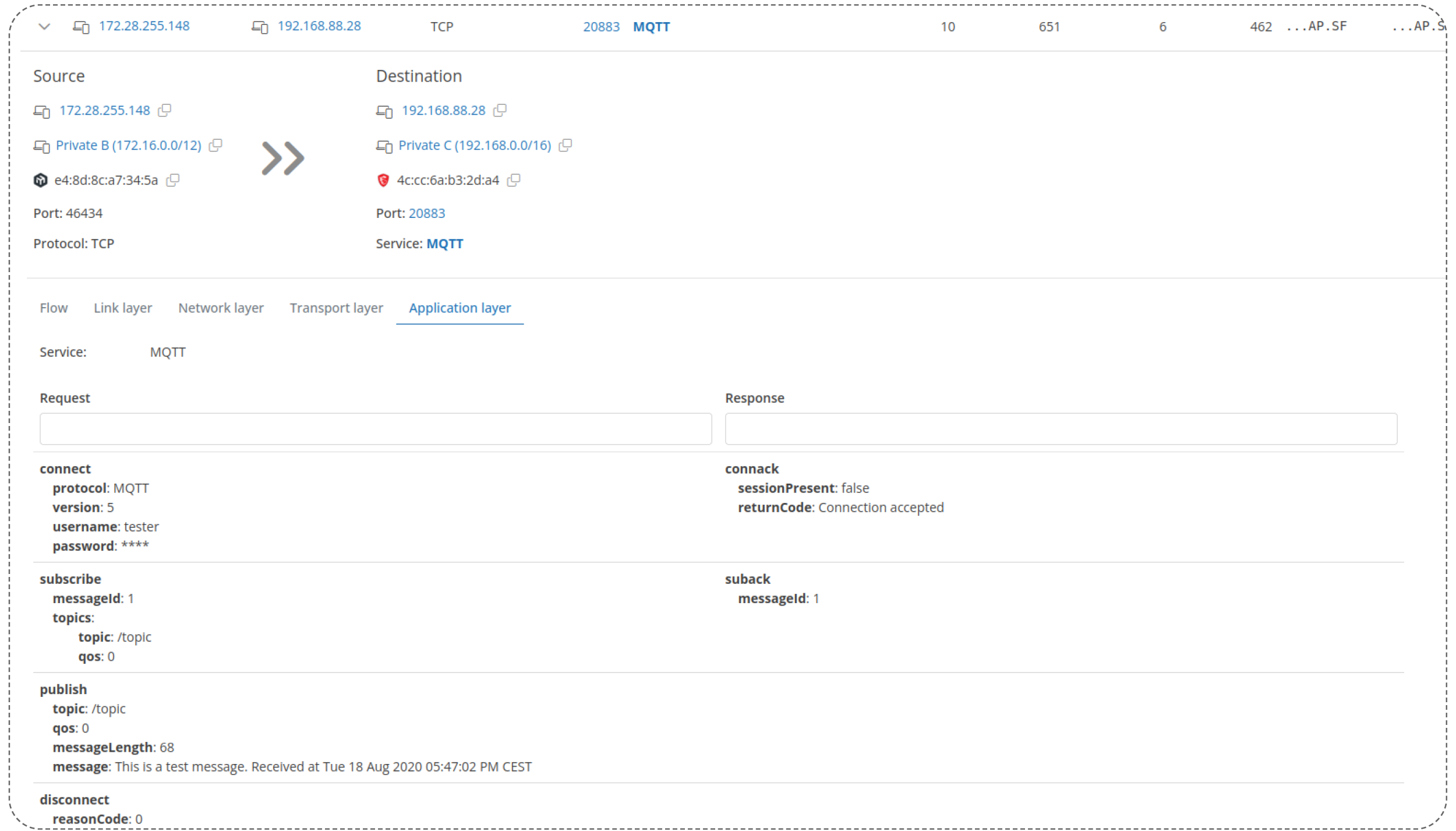Collapse the flow row chevron
The image size is (1456, 831).
click(44, 26)
